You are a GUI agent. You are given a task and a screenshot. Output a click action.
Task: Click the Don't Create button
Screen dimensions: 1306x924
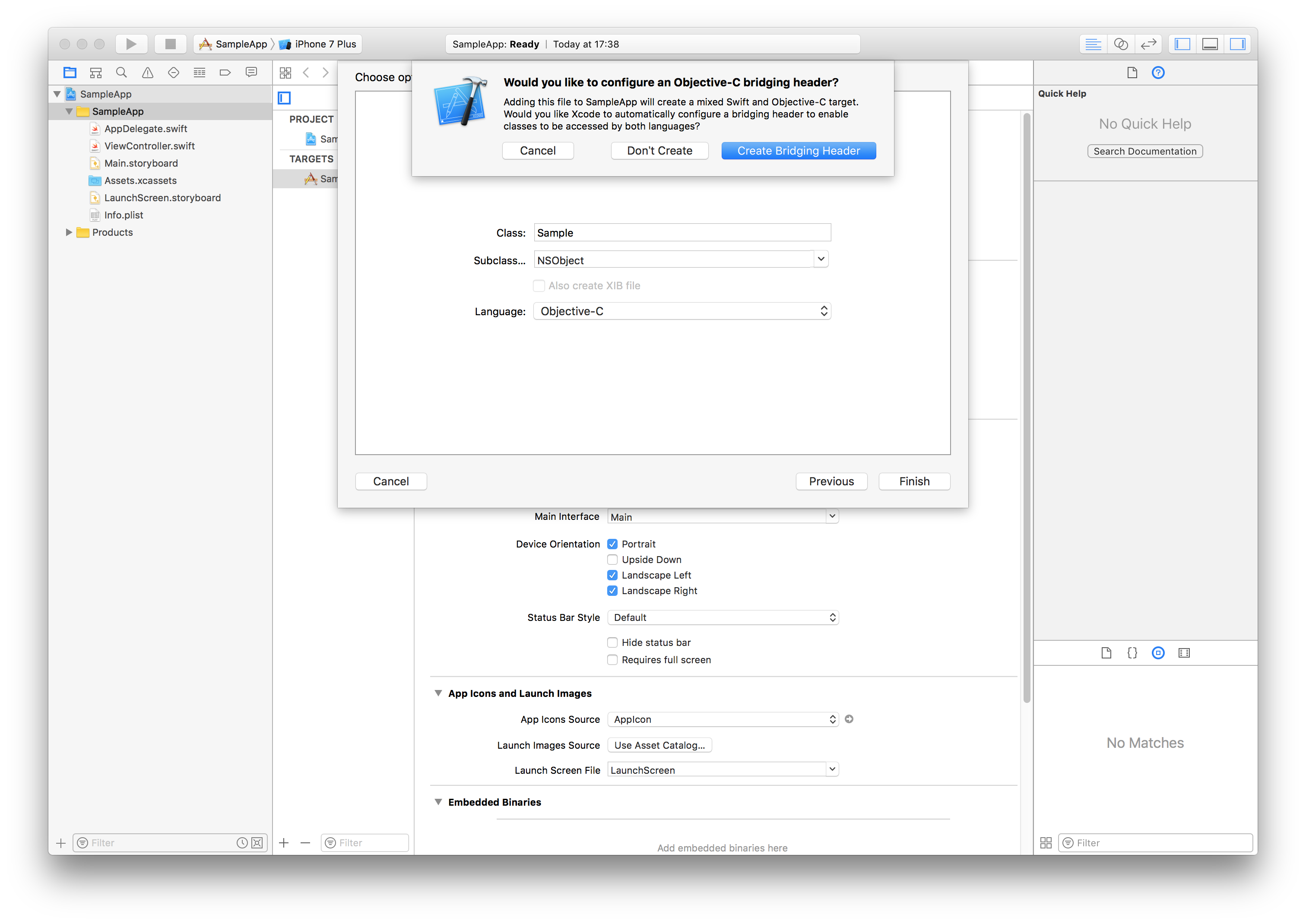(659, 150)
